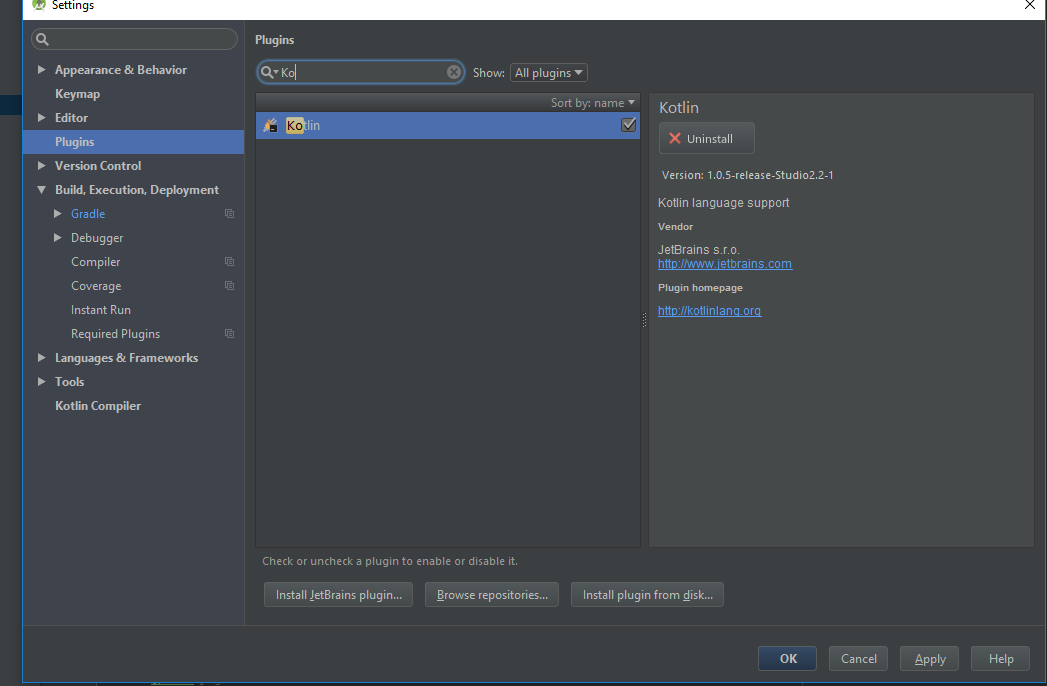
Task: Confirm settings with OK
Action: pos(787,659)
